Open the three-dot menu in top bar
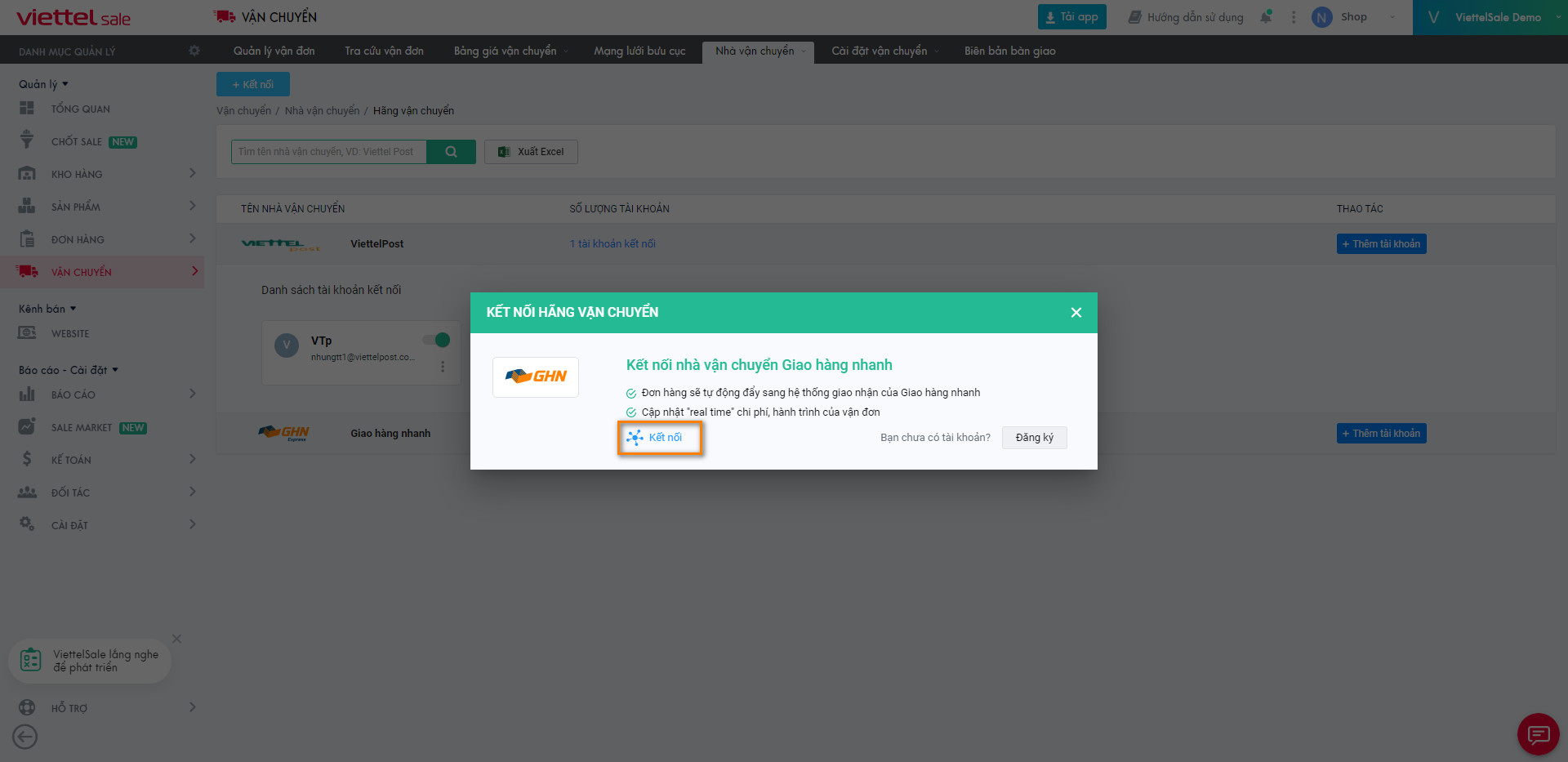The height and width of the screenshot is (762, 1568). [x=1294, y=17]
